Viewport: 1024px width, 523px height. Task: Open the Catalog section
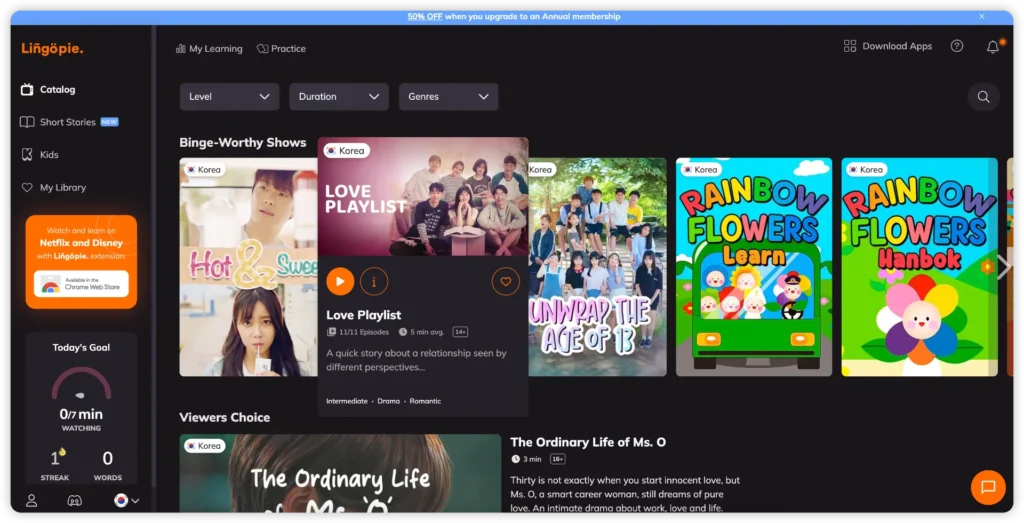48,89
